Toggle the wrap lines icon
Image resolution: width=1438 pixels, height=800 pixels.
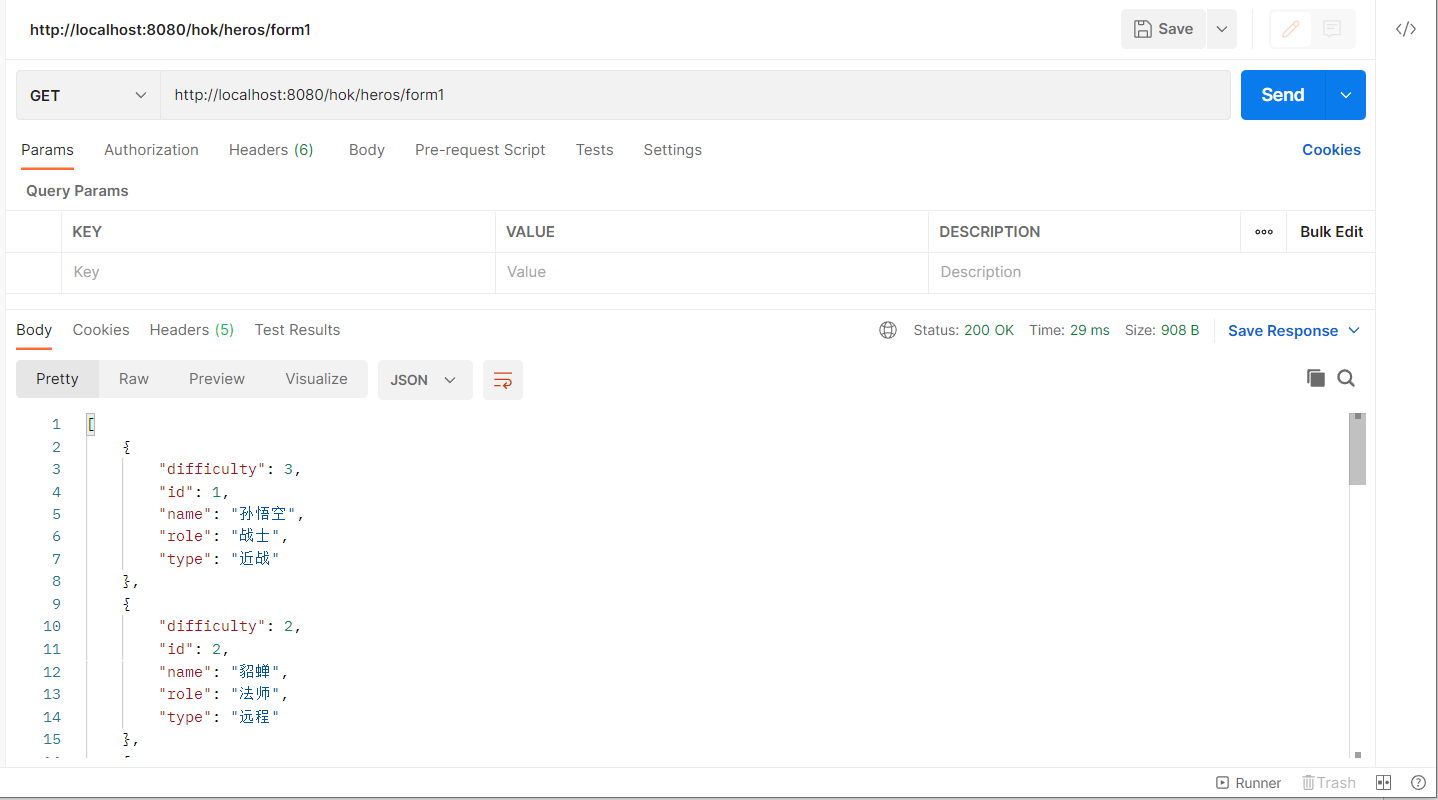coord(503,380)
